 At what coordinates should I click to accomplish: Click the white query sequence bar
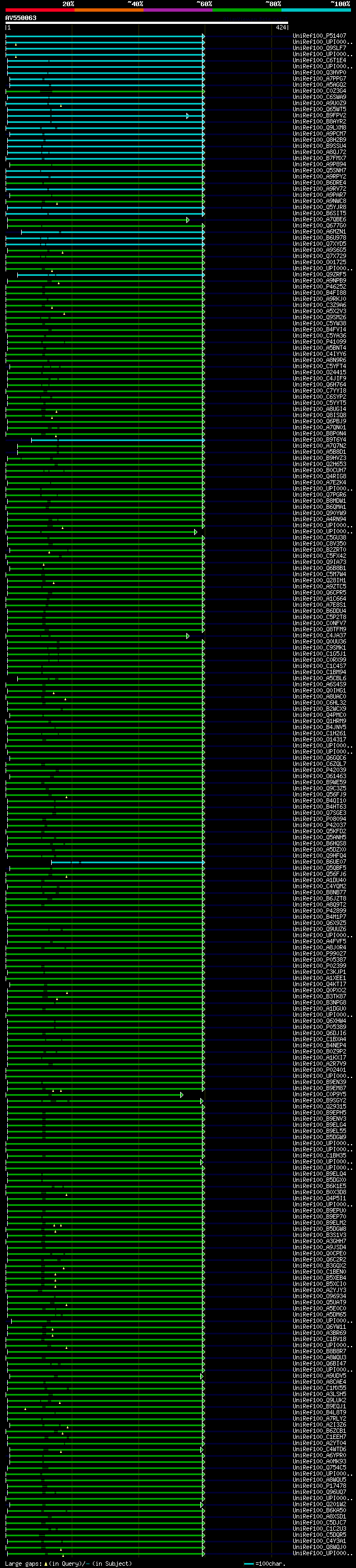147,22
